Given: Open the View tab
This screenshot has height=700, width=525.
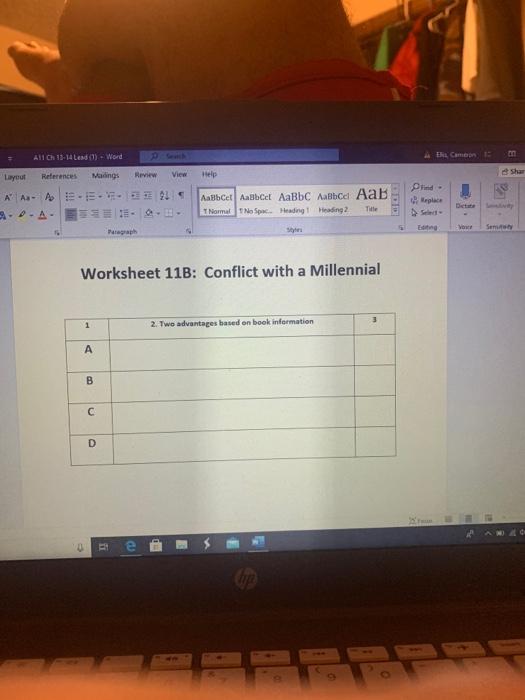Looking at the screenshot, I should tap(179, 174).
